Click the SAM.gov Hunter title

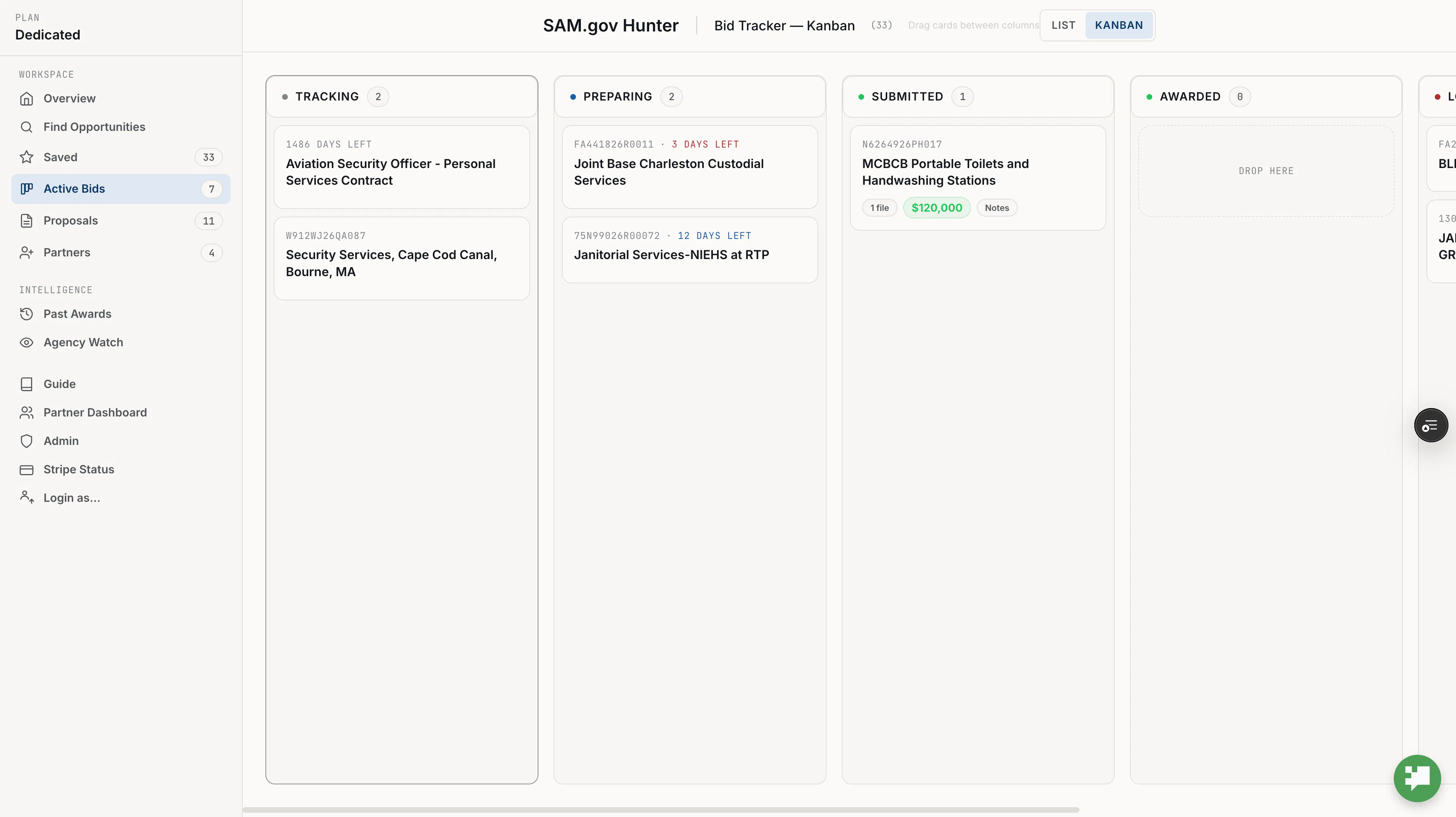tap(610, 25)
